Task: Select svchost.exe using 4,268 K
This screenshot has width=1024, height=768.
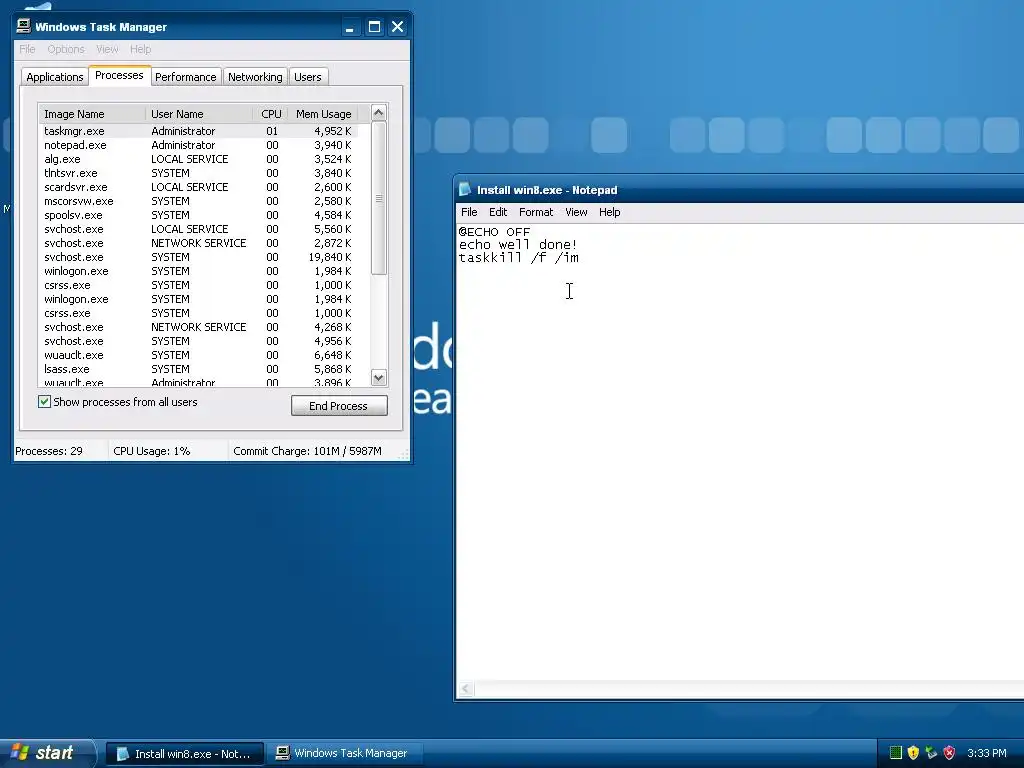Action: tap(199, 327)
